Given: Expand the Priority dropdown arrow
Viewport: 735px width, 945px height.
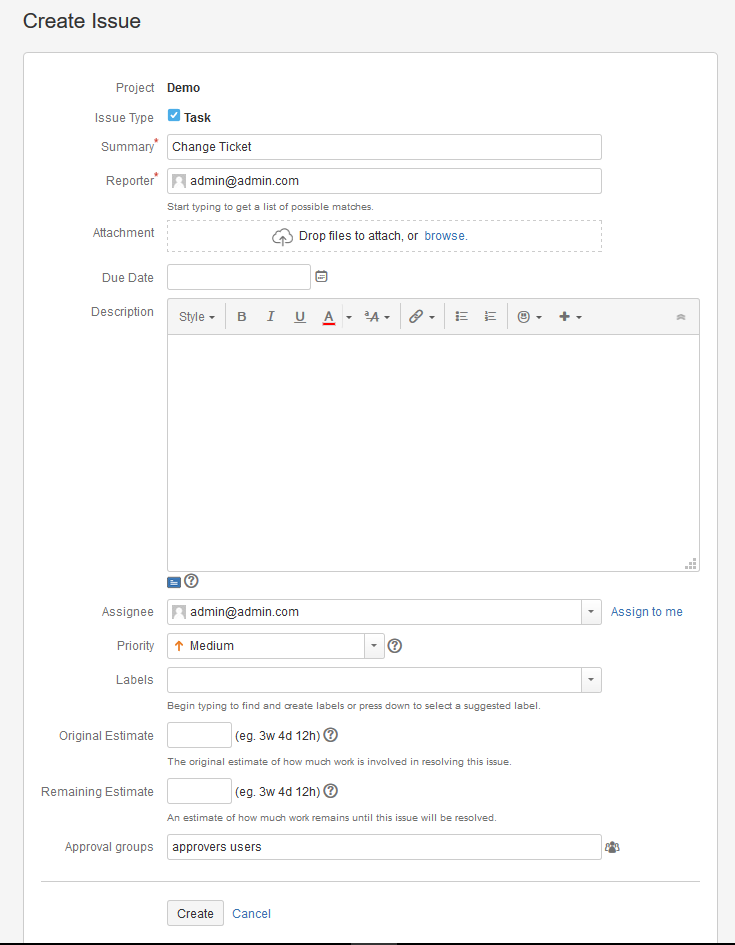Looking at the screenshot, I should click(374, 645).
